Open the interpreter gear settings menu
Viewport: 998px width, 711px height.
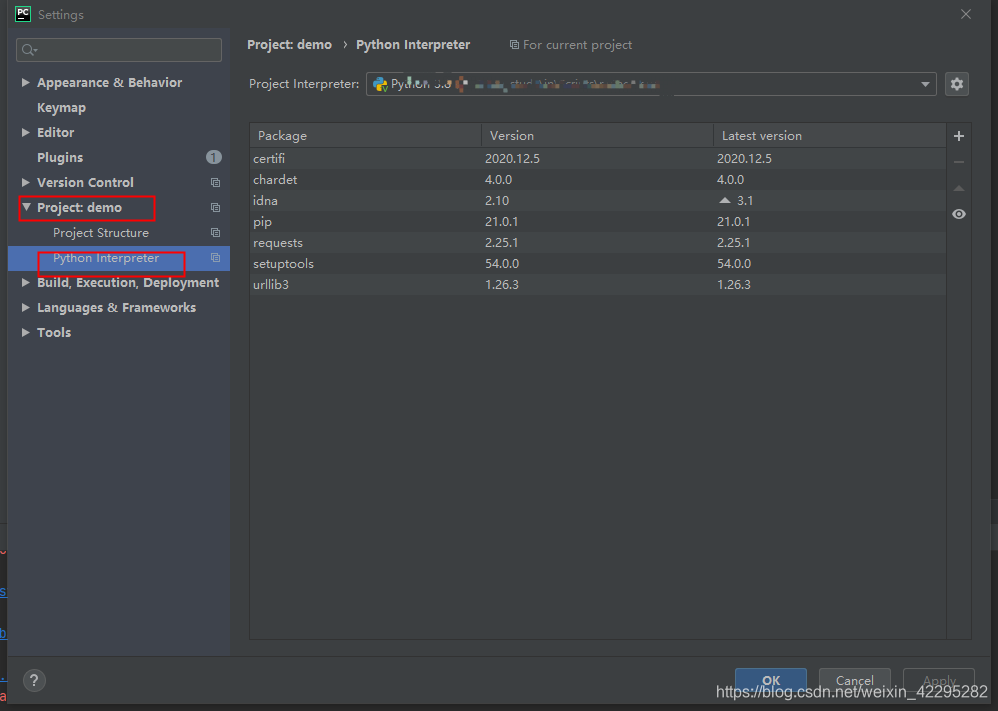click(x=957, y=84)
